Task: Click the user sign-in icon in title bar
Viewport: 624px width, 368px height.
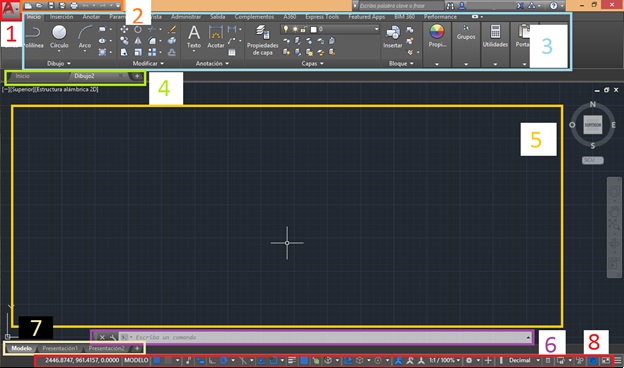Action: [462, 6]
